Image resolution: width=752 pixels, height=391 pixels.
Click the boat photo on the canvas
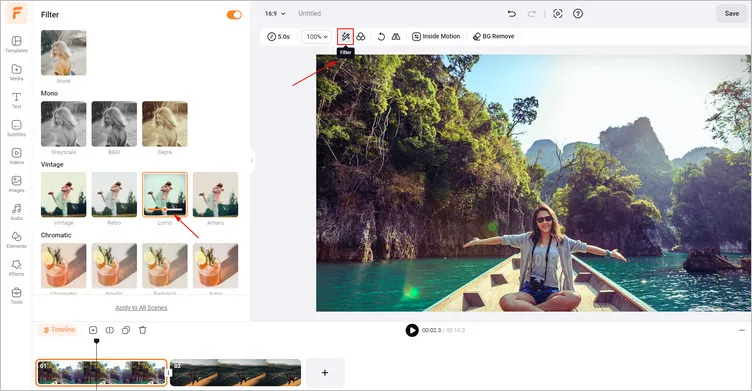(x=533, y=183)
